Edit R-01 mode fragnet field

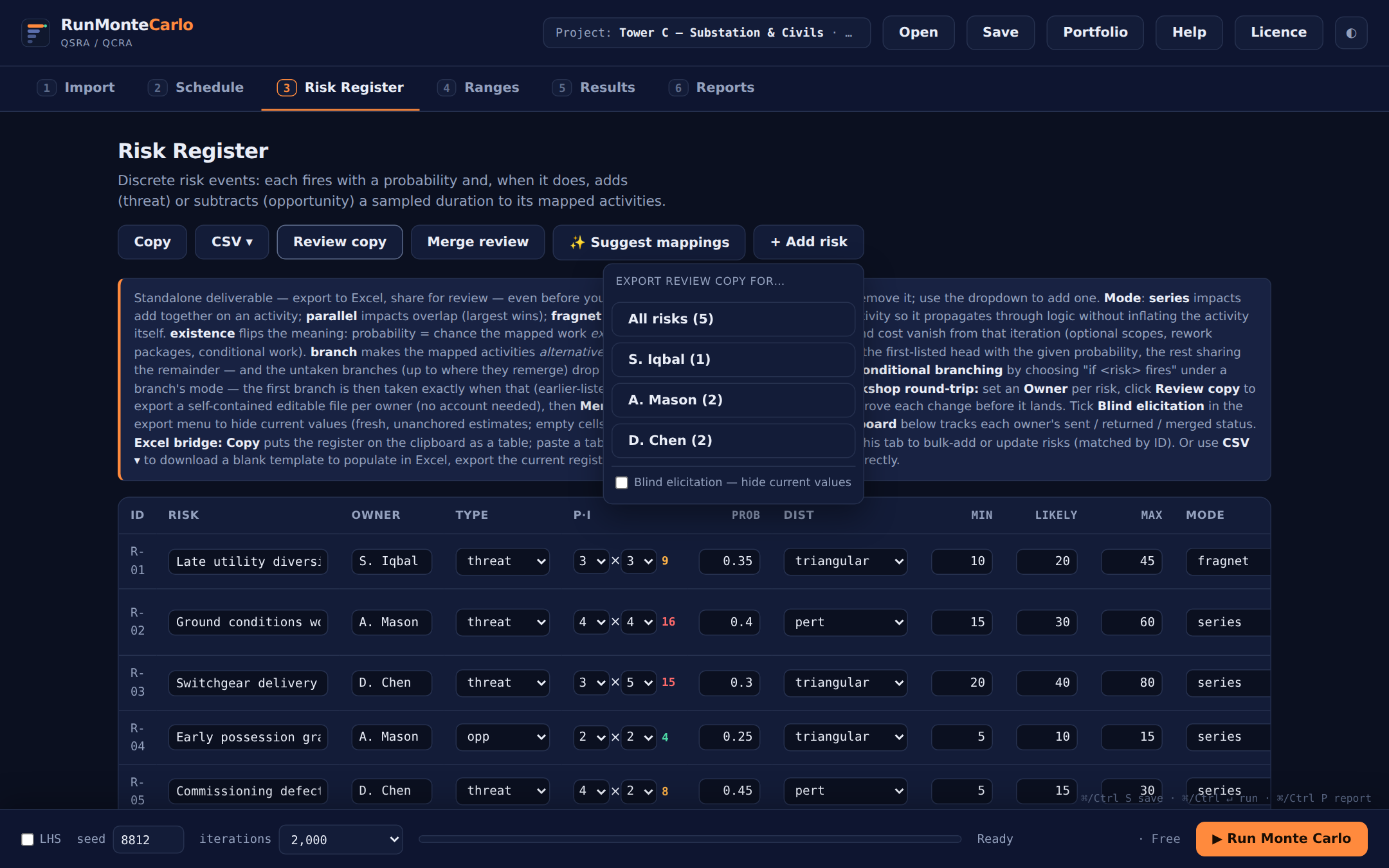(1228, 561)
